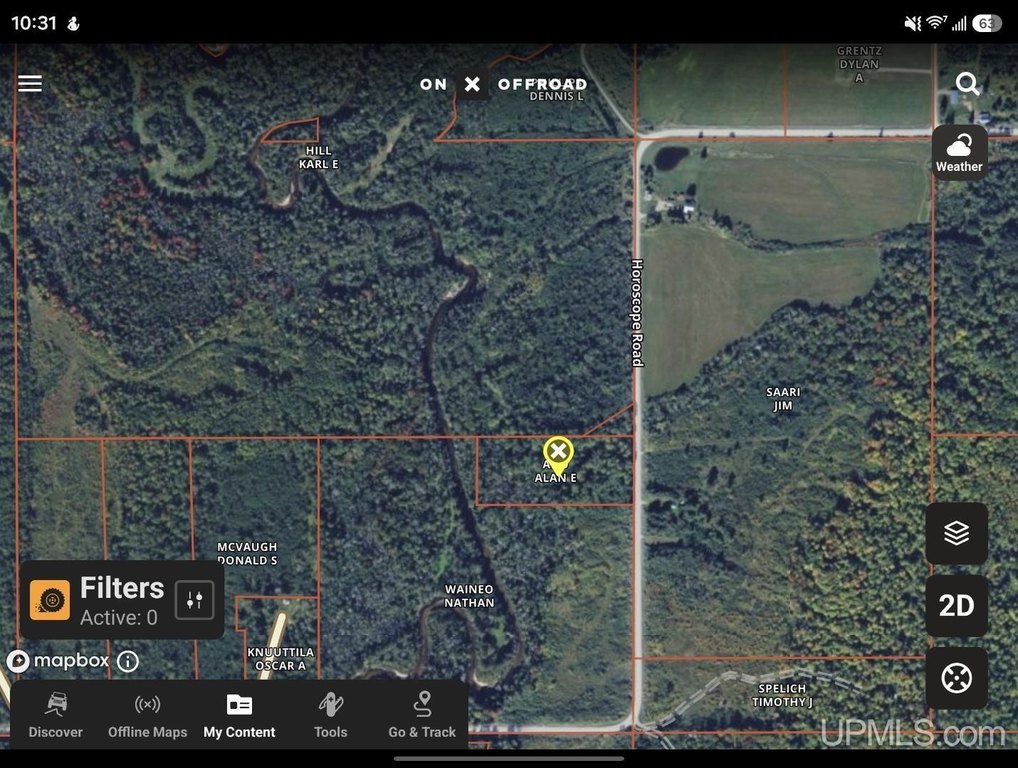The width and height of the screenshot is (1018, 768).
Task: Tap the search magnifier icon
Action: coord(967,84)
